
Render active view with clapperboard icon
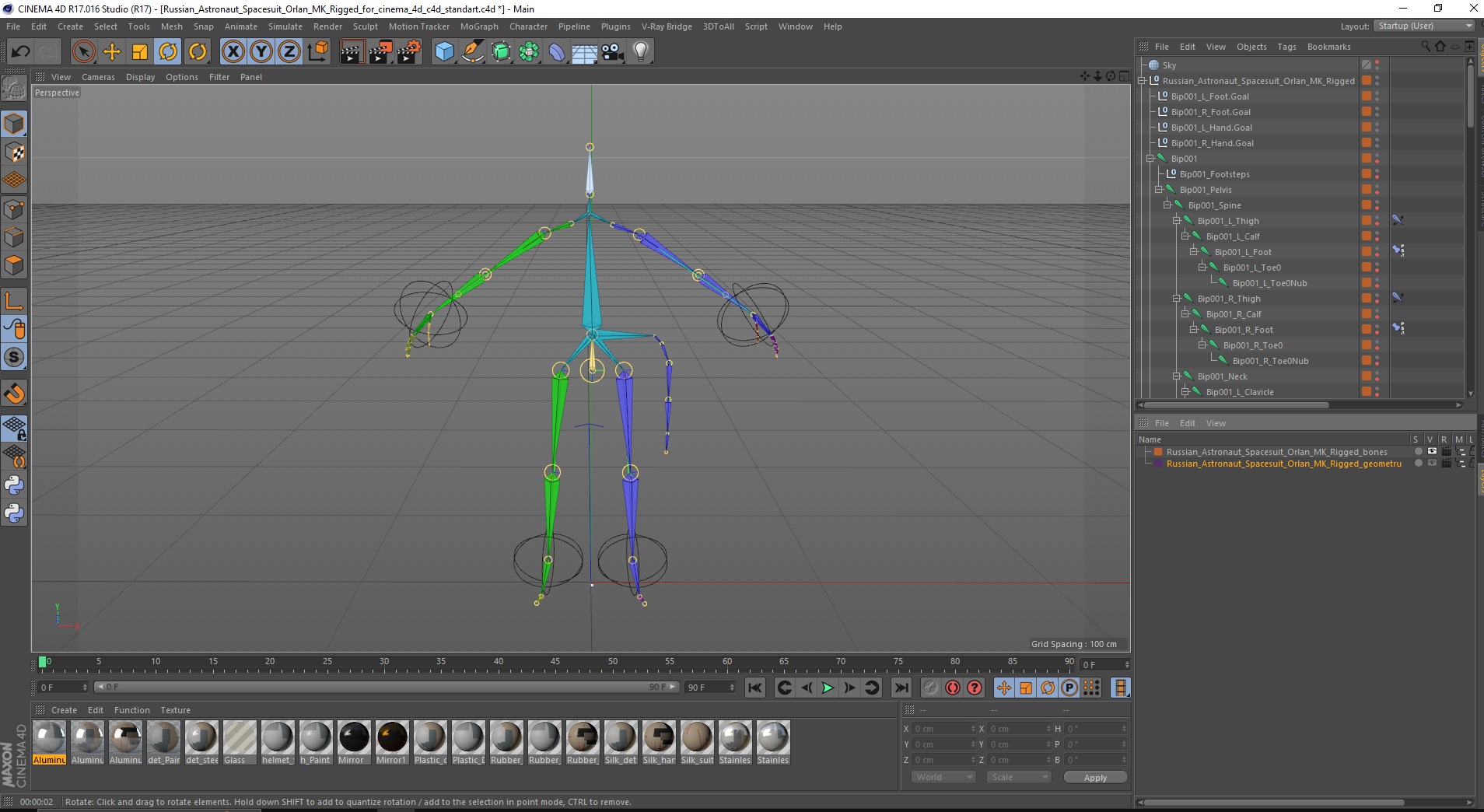(x=352, y=52)
